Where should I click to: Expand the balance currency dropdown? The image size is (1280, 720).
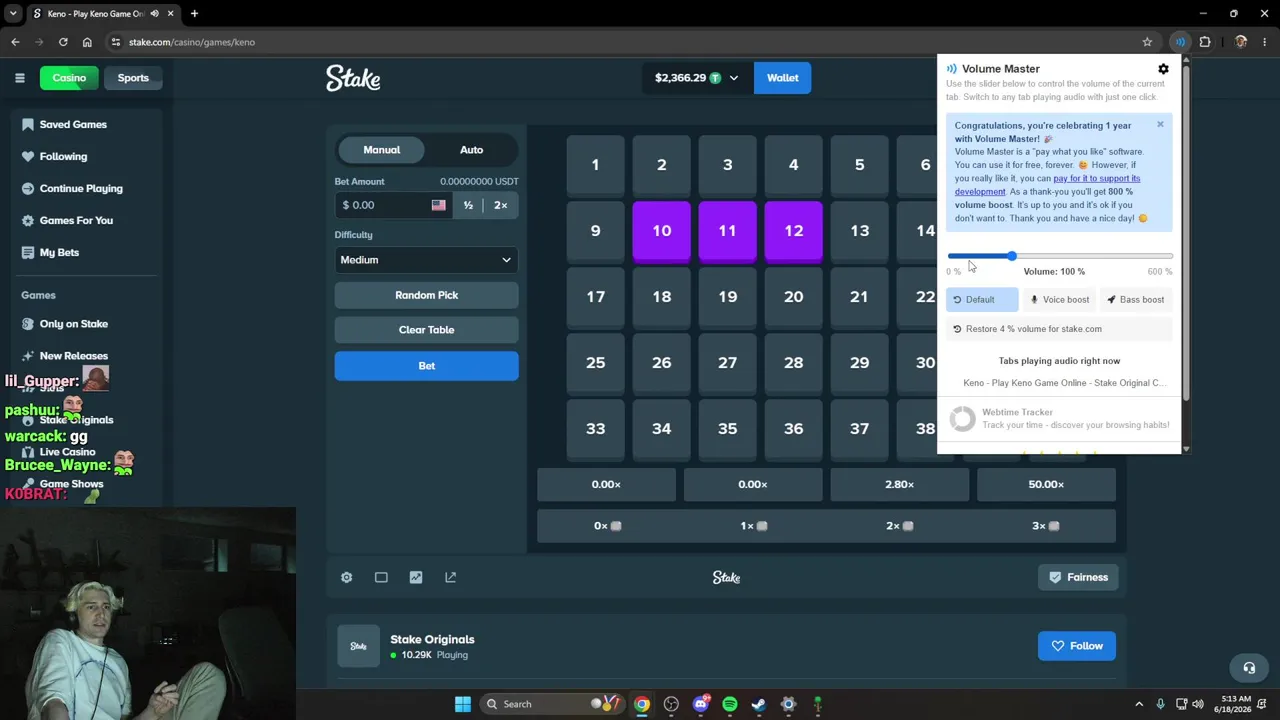pyautogui.click(x=733, y=78)
